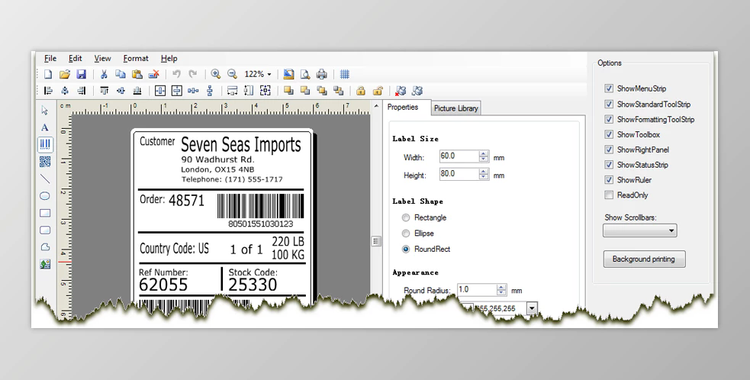Click the Width spinner arrows

(x=484, y=156)
